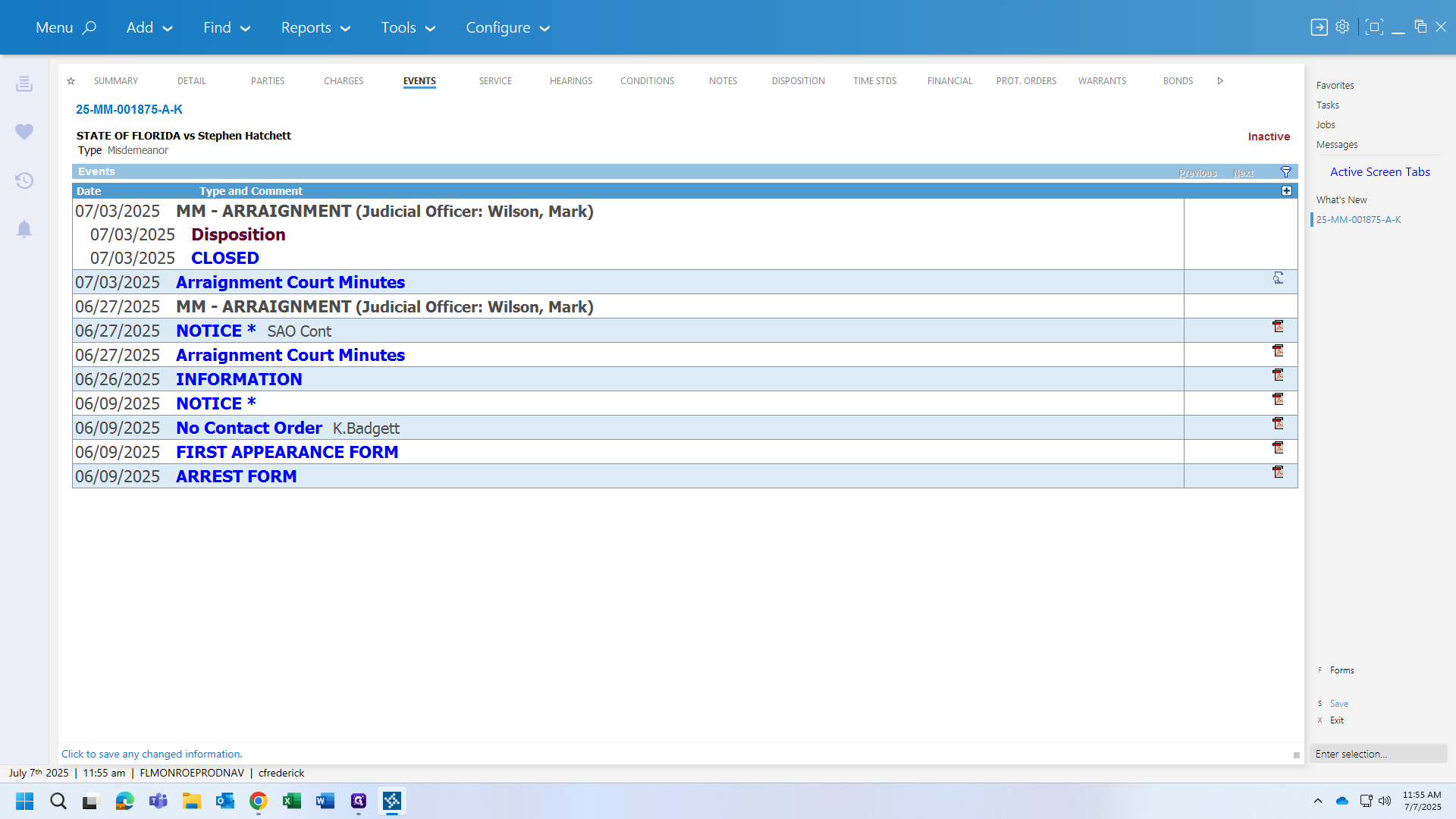1456x819 pixels.
Task: Open the settings gear in header
Action: (1342, 27)
